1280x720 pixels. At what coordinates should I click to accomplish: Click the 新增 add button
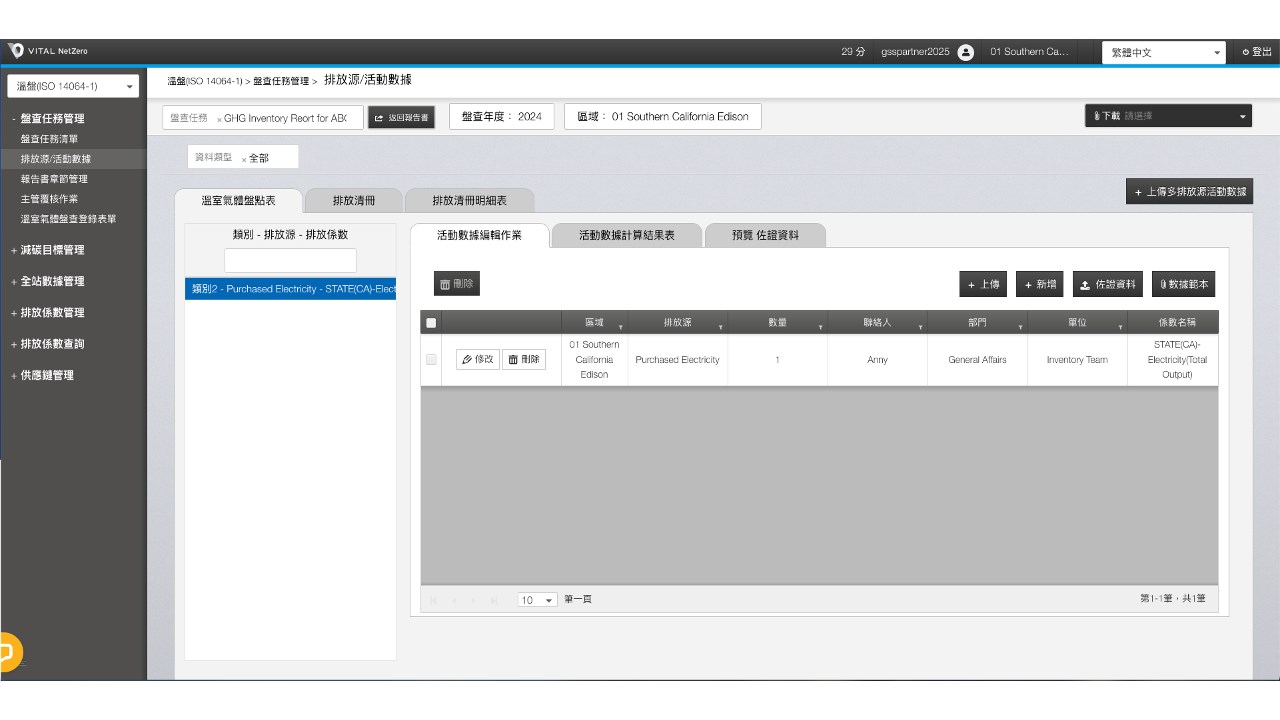click(1040, 284)
